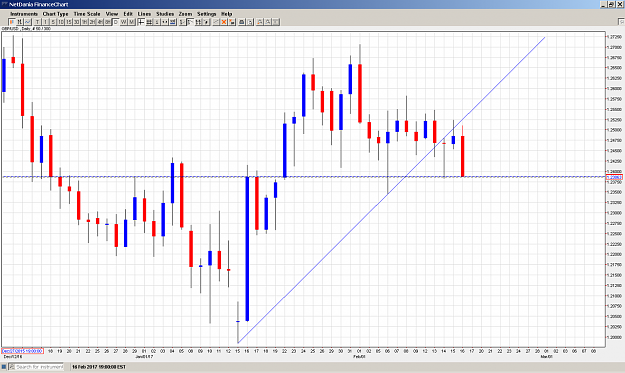Click the save/copy chart icon after print
Screen dimensions: 625x373
click(250, 22)
